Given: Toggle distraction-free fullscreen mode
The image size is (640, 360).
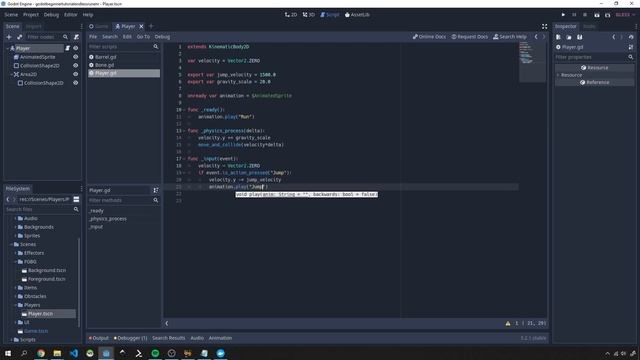Looking at the screenshot, I should [x=544, y=26].
